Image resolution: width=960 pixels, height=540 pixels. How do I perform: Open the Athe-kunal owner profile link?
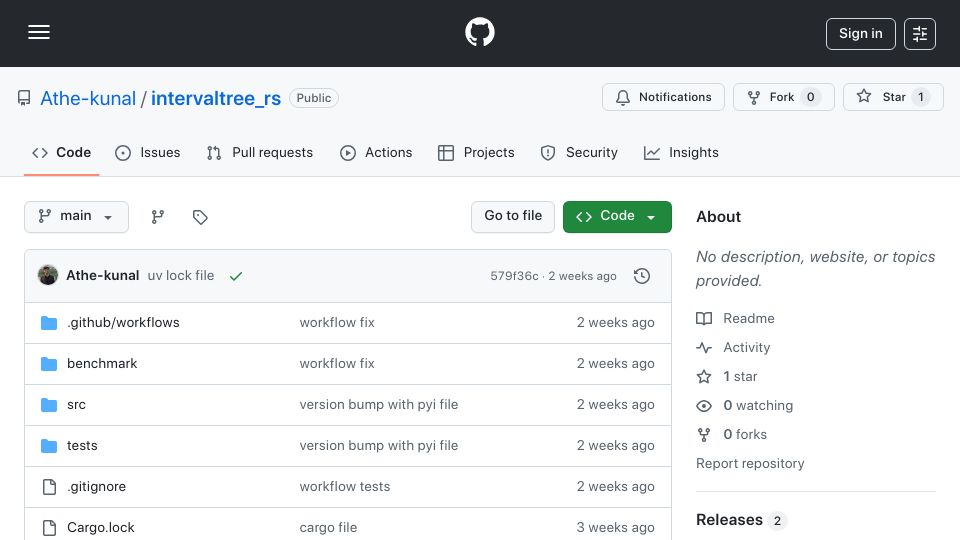pyautogui.click(x=88, y=98)
